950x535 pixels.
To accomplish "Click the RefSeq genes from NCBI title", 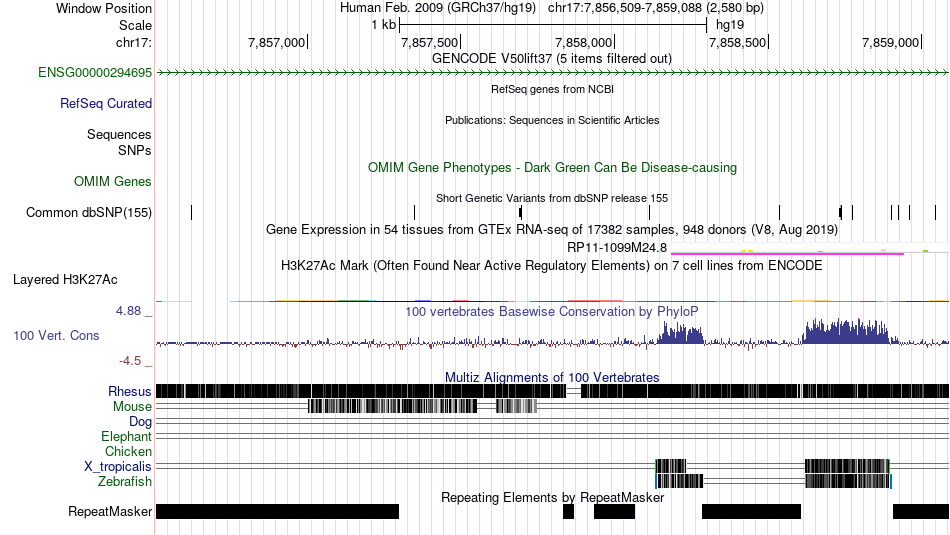I will point(552,89).
